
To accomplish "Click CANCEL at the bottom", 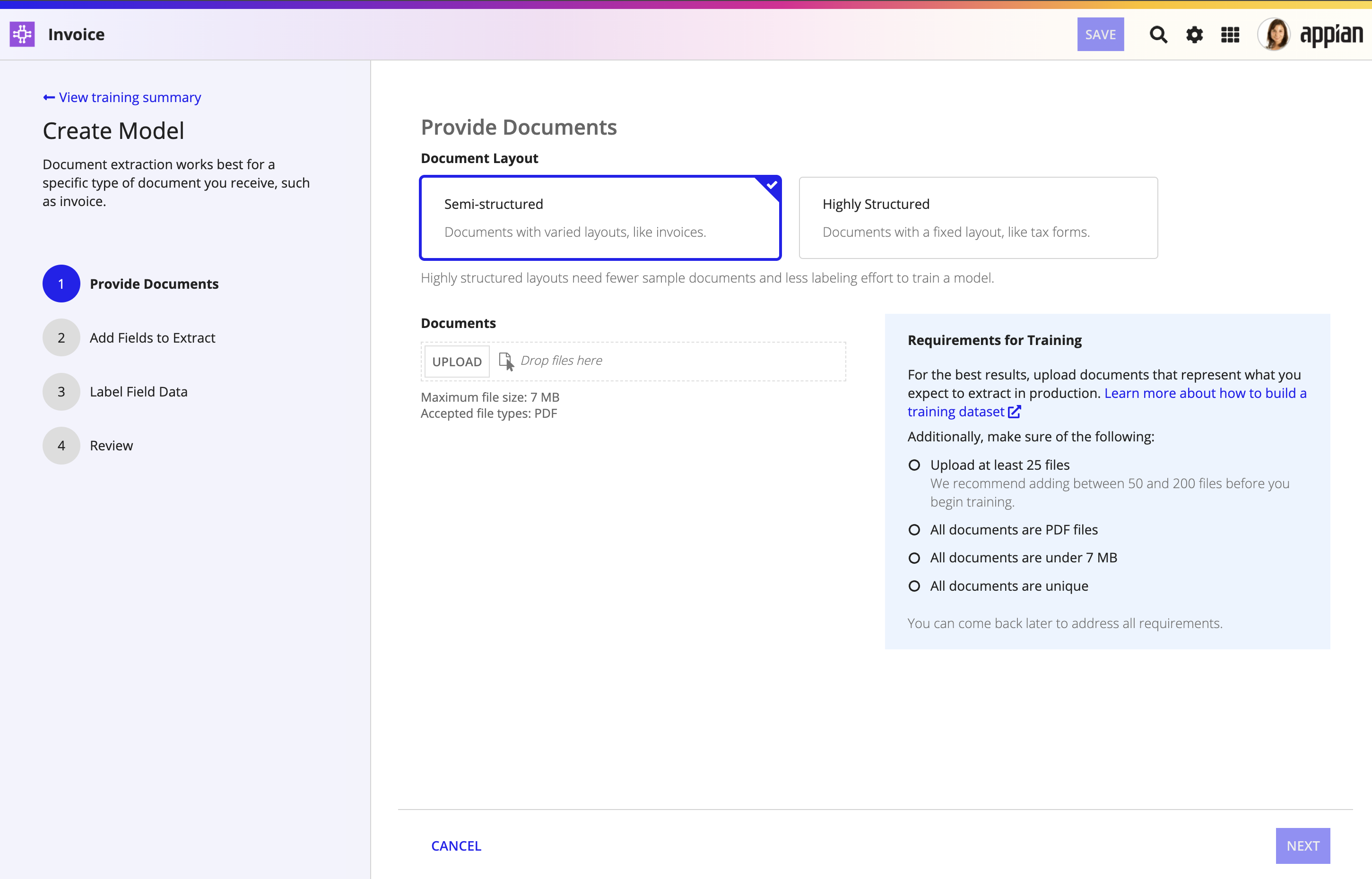I will (456, 846).
